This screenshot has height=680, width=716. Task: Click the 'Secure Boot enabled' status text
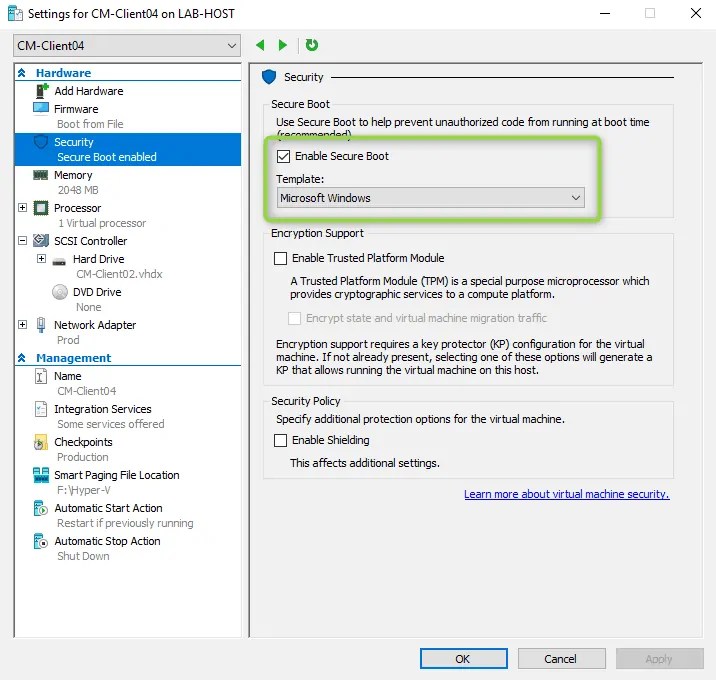[107, 157]
